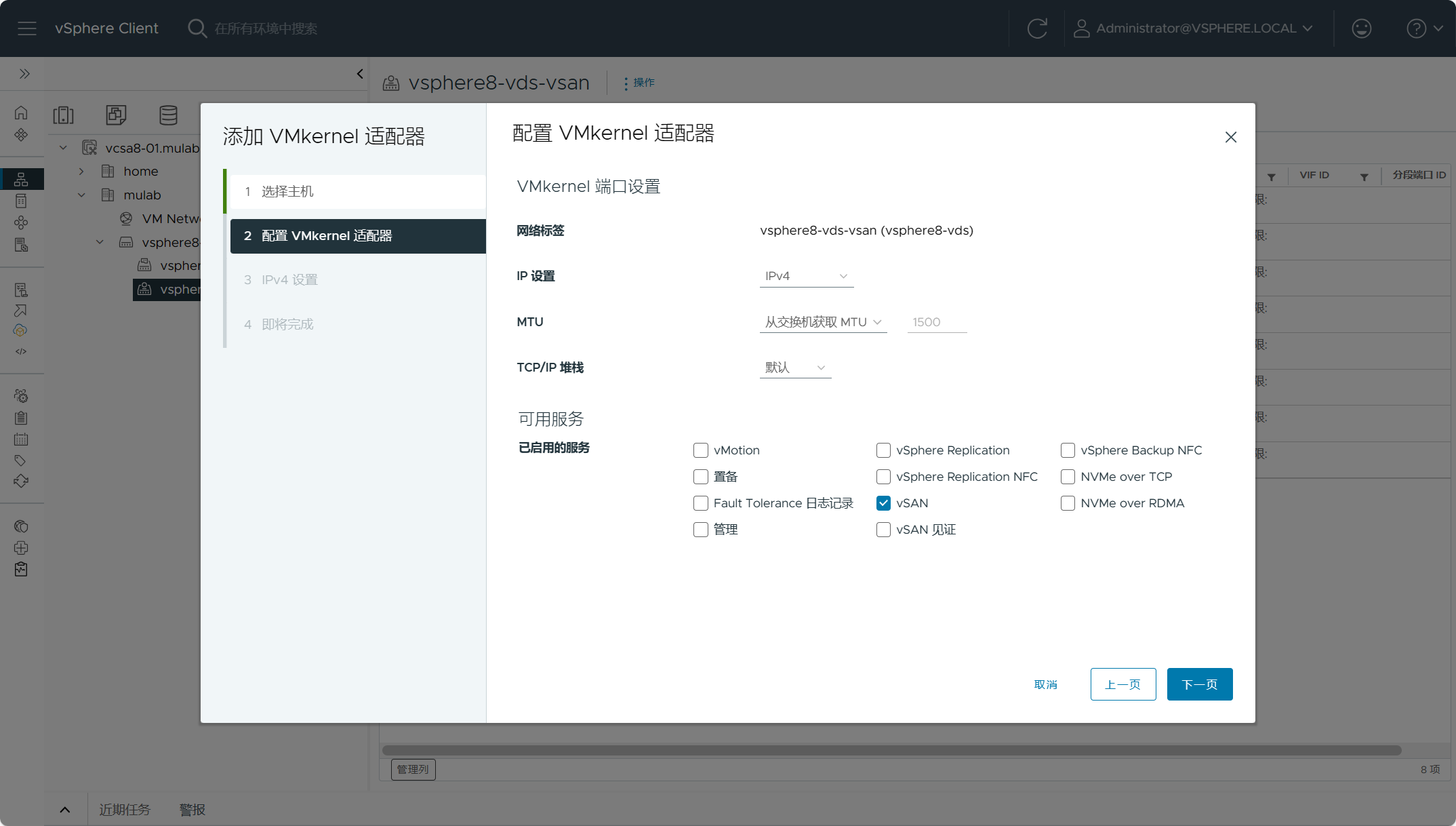Enable vSphere Replication NFC checkbox
The height and width of the screenshot is (826, 1456).
click(883, 477)
